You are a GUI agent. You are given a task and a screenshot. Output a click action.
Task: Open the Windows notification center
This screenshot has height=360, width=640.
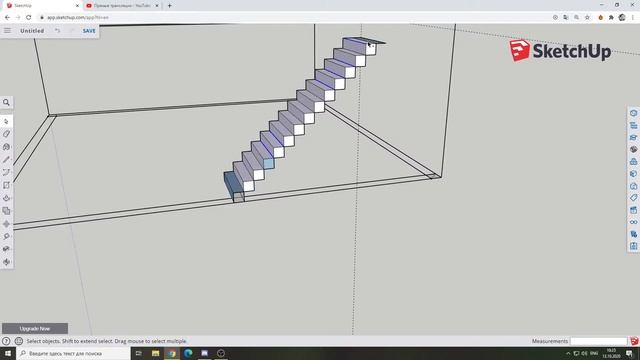(630, 353)
